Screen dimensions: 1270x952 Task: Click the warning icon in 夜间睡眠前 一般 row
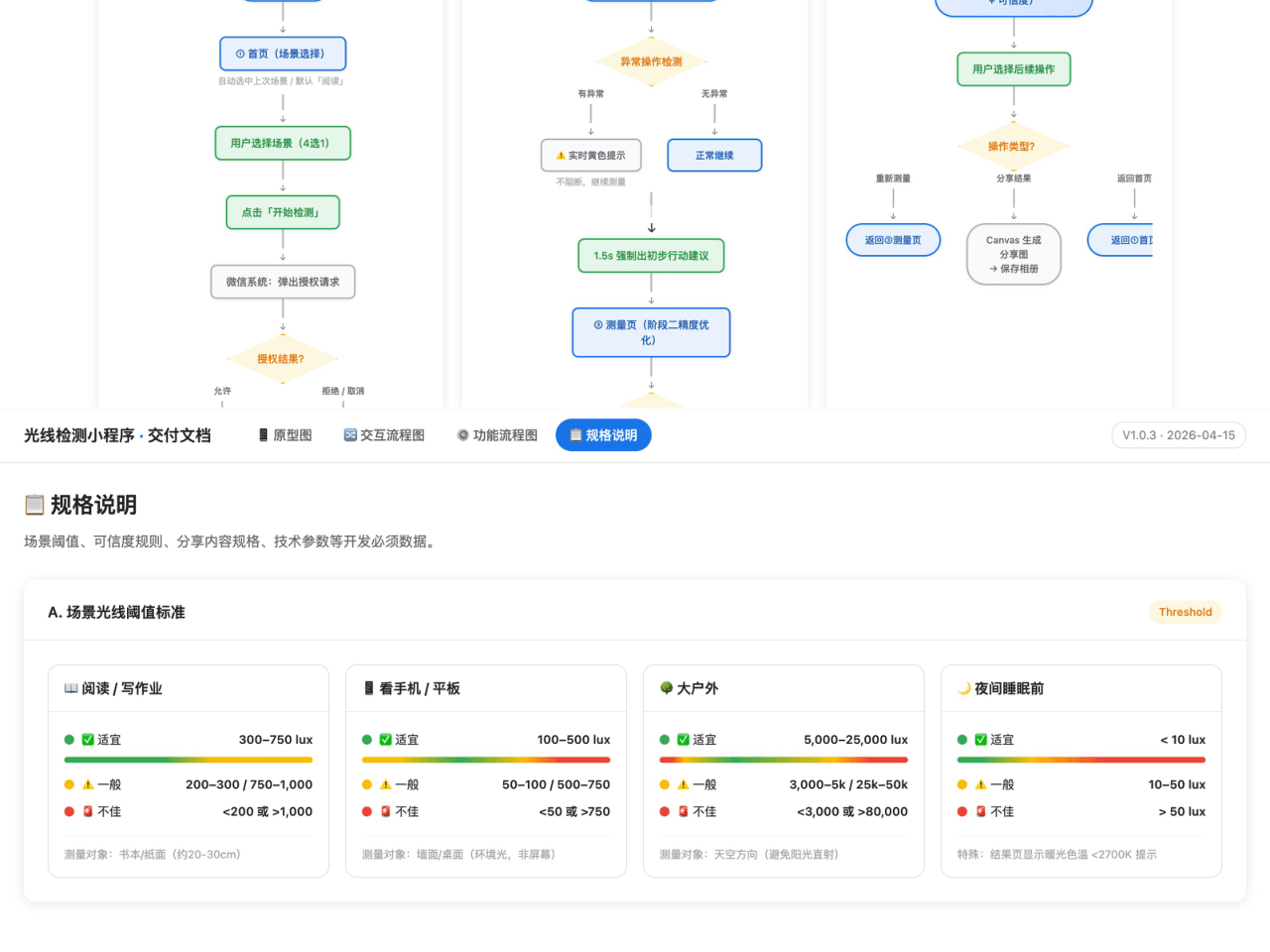pyautogui.click(x=981, y=784)
